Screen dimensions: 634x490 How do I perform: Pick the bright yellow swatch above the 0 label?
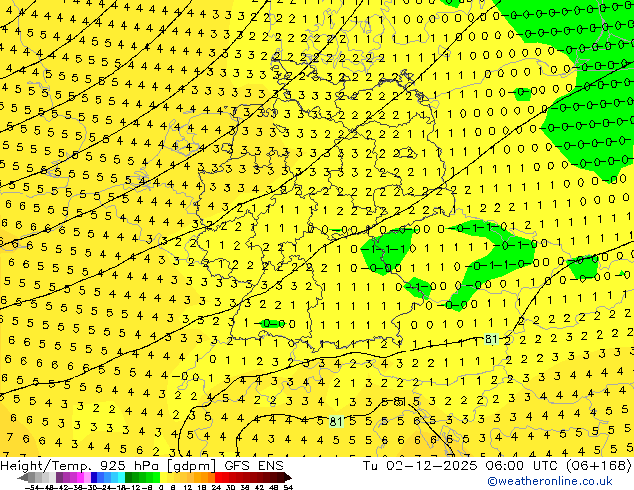point(163,477)
